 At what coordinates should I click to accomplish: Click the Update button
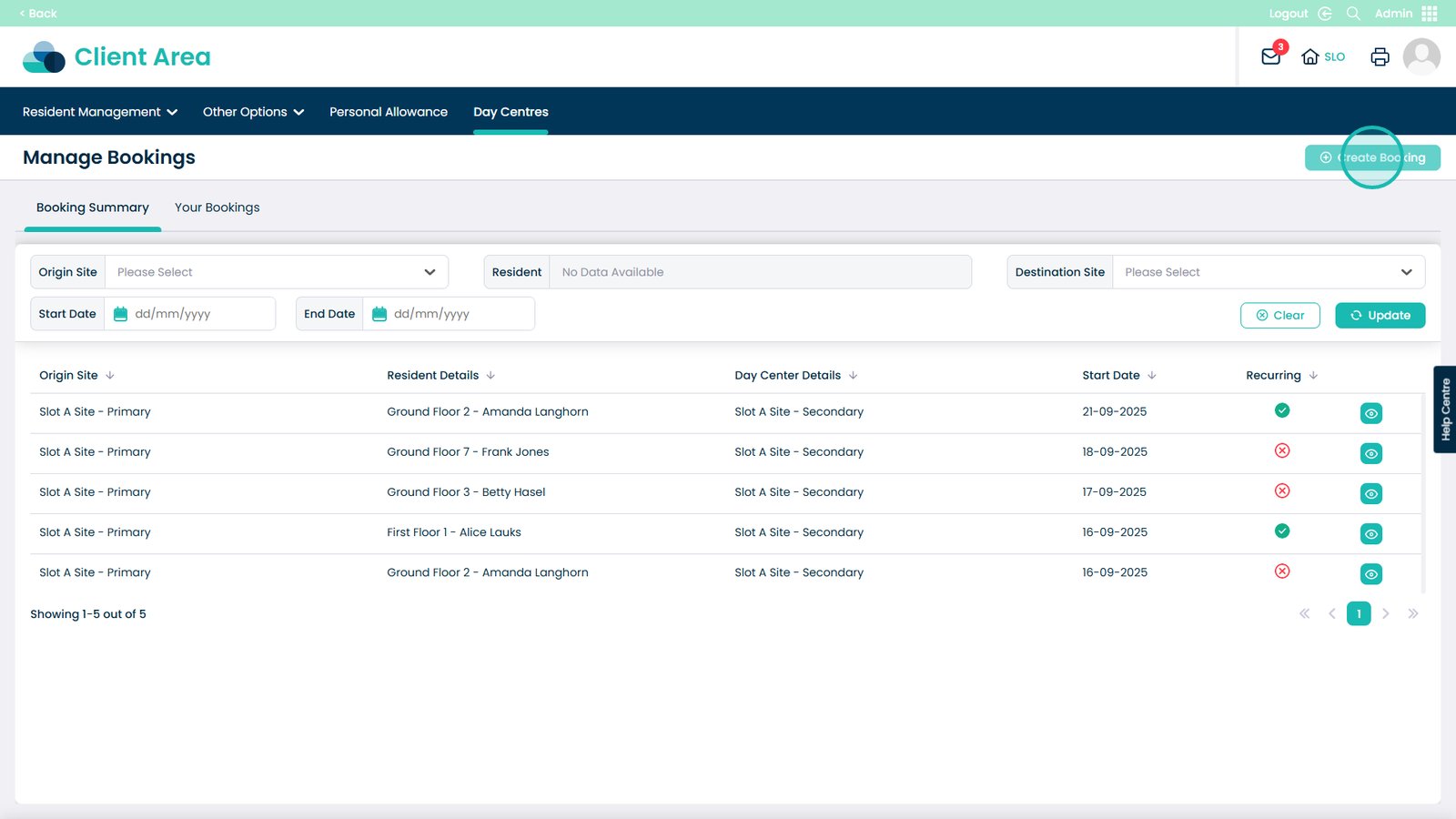[1380, 315]
